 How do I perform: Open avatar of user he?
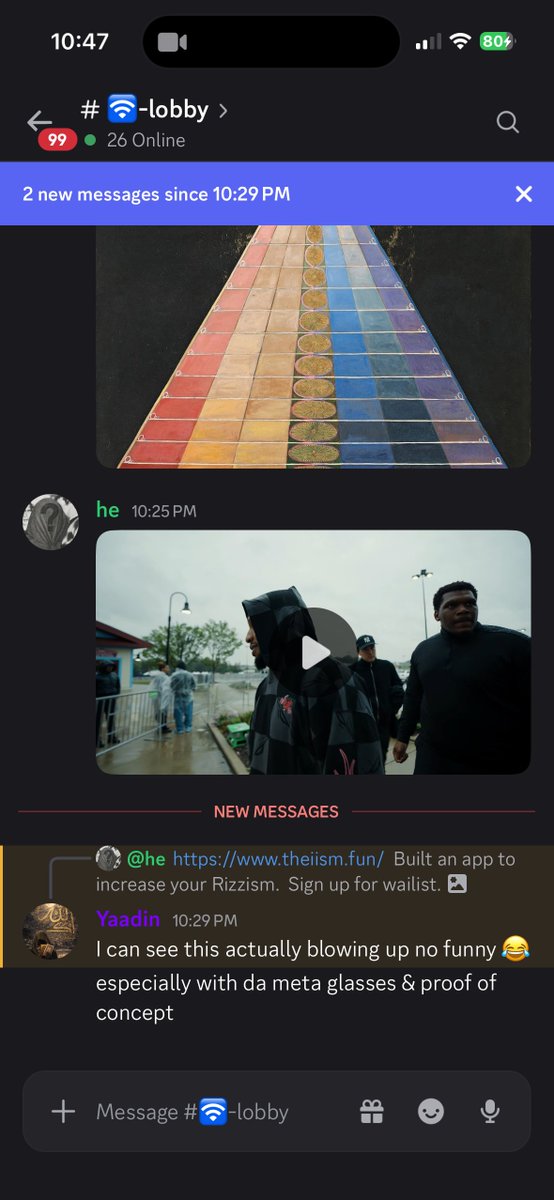tap(49, 522)
